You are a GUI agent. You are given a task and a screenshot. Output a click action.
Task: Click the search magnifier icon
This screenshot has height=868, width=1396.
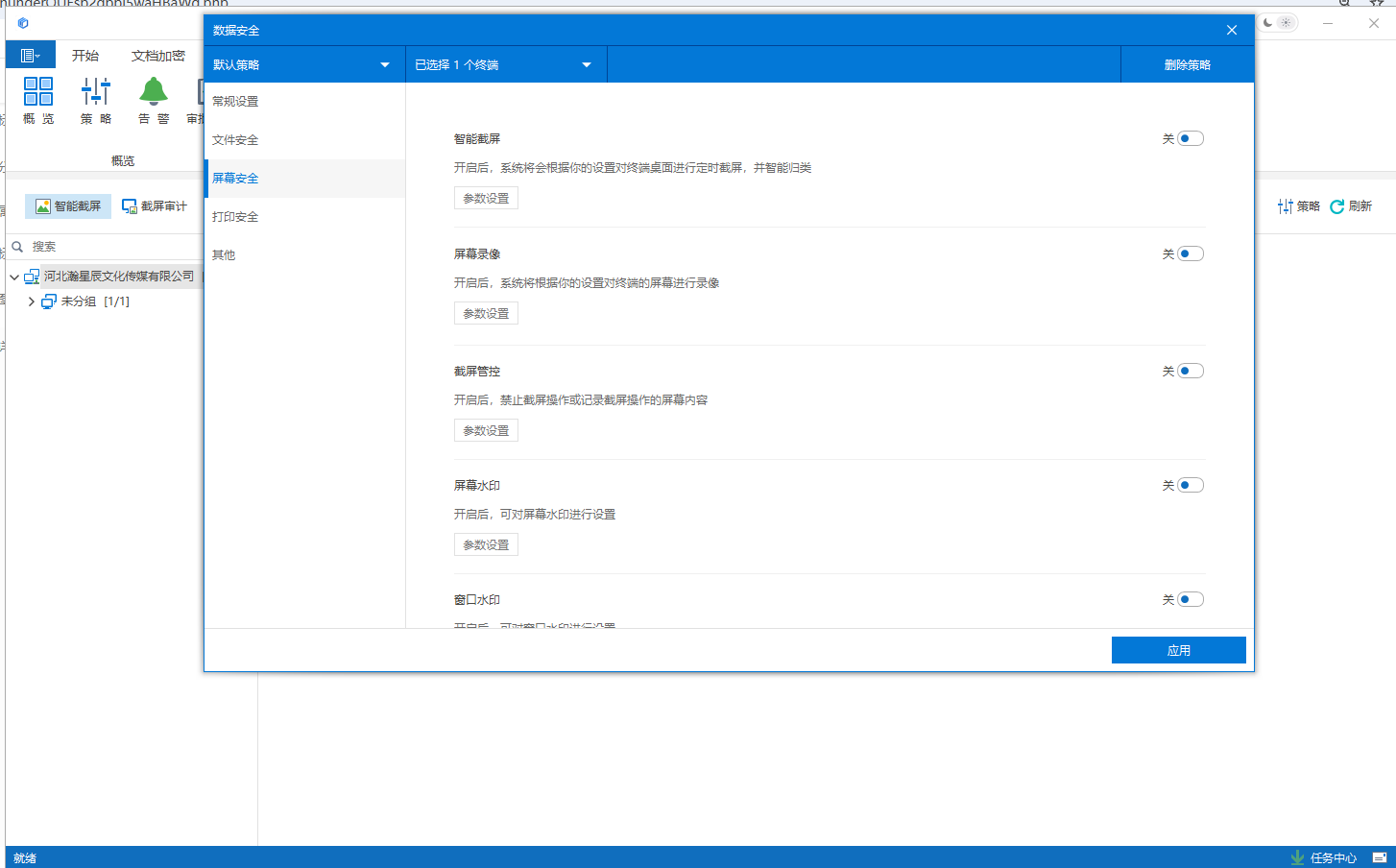click(17, 247)
